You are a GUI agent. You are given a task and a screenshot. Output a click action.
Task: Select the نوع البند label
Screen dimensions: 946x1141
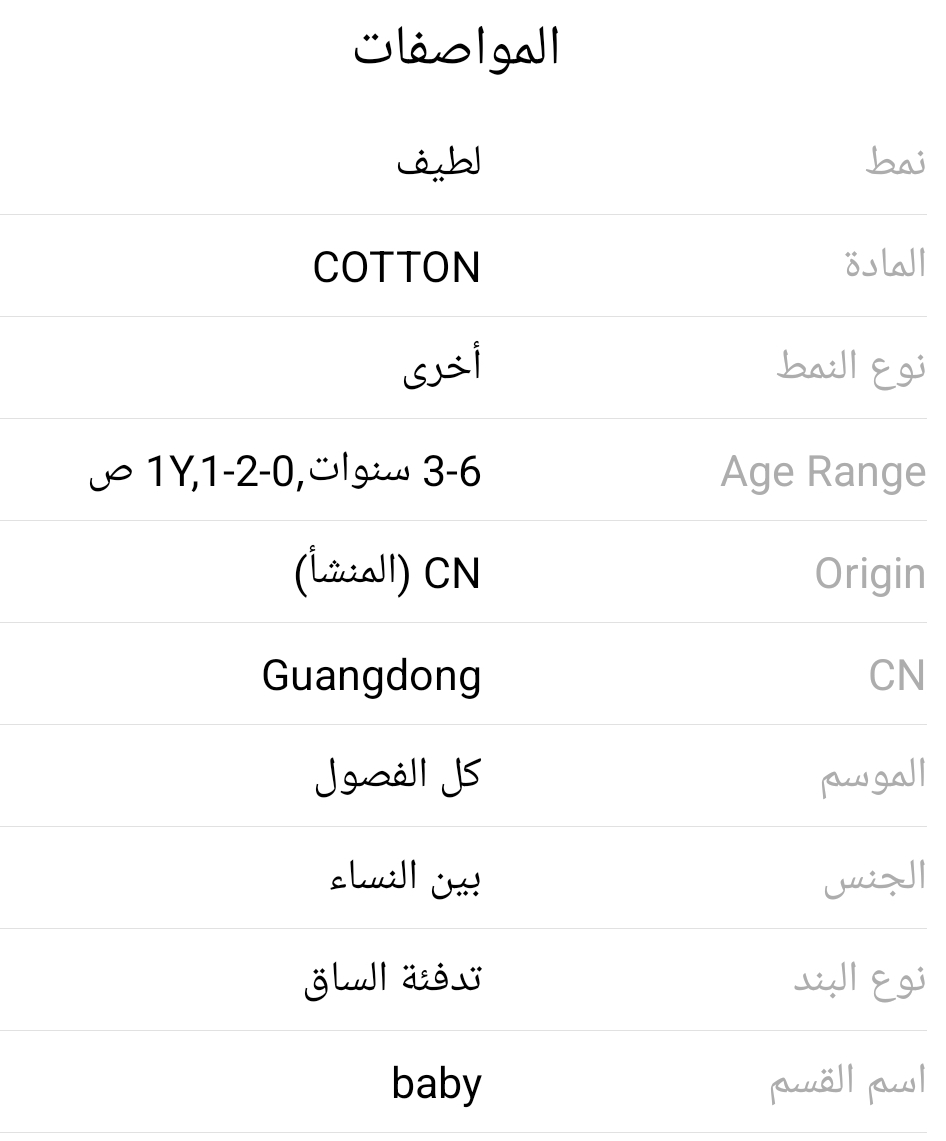860,979
